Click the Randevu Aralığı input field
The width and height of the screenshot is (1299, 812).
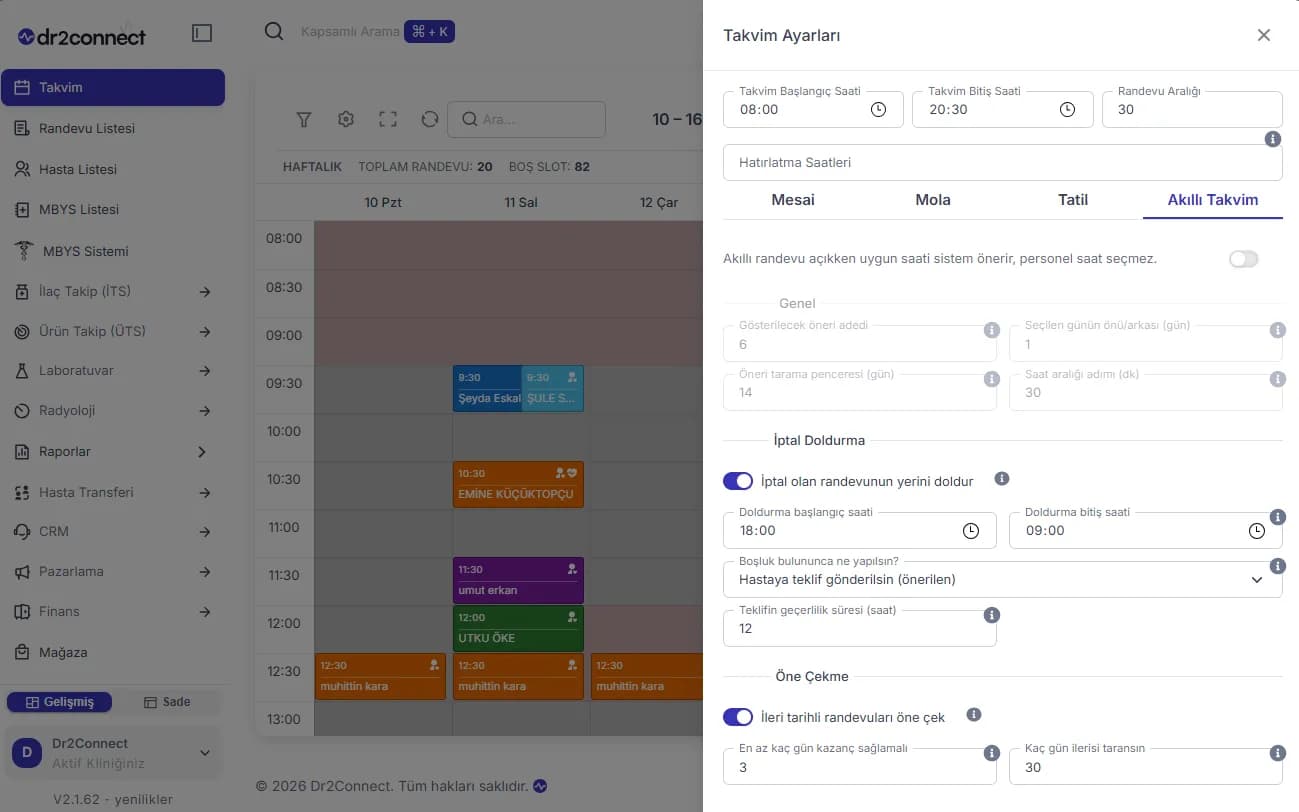(x=1192, y=109)
